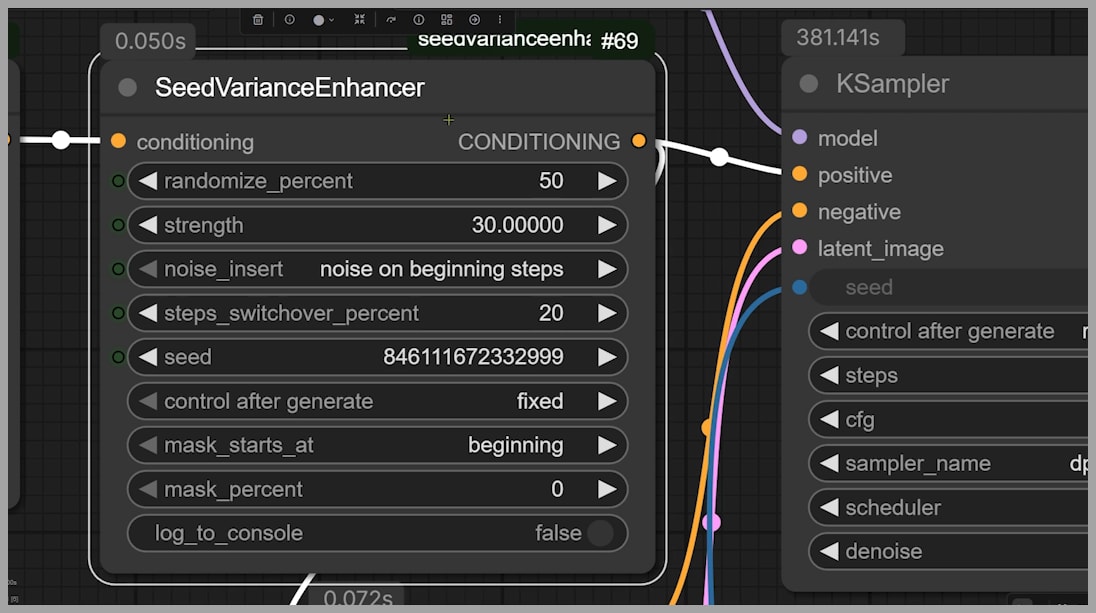Click the collapse node arrows icon

point(360,19)
